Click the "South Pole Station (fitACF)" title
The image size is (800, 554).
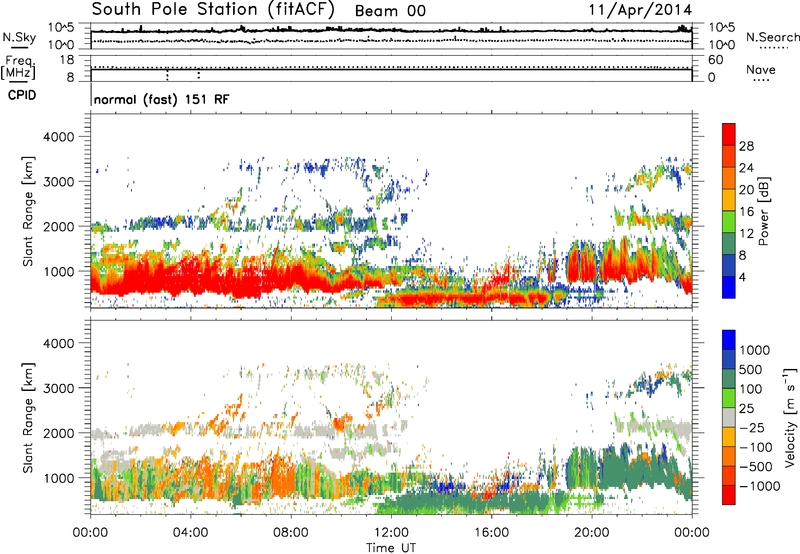(213, 10)
